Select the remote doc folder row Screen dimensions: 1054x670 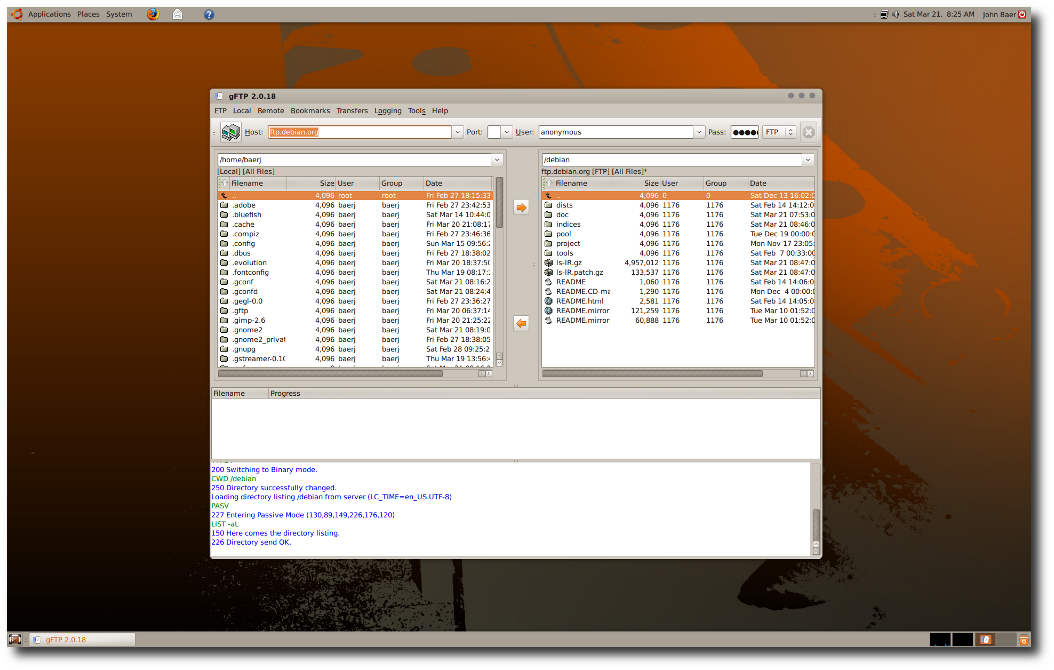(678, 215)
